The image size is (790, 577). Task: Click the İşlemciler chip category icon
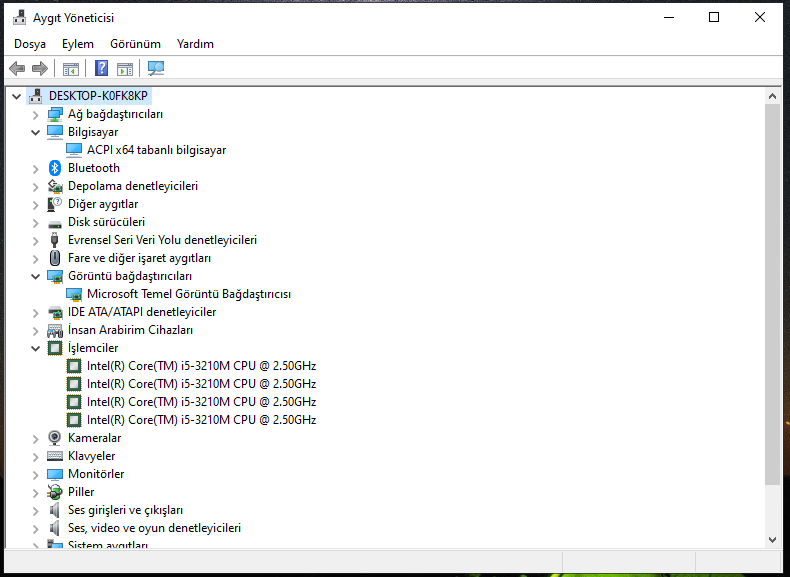[54, 348]
